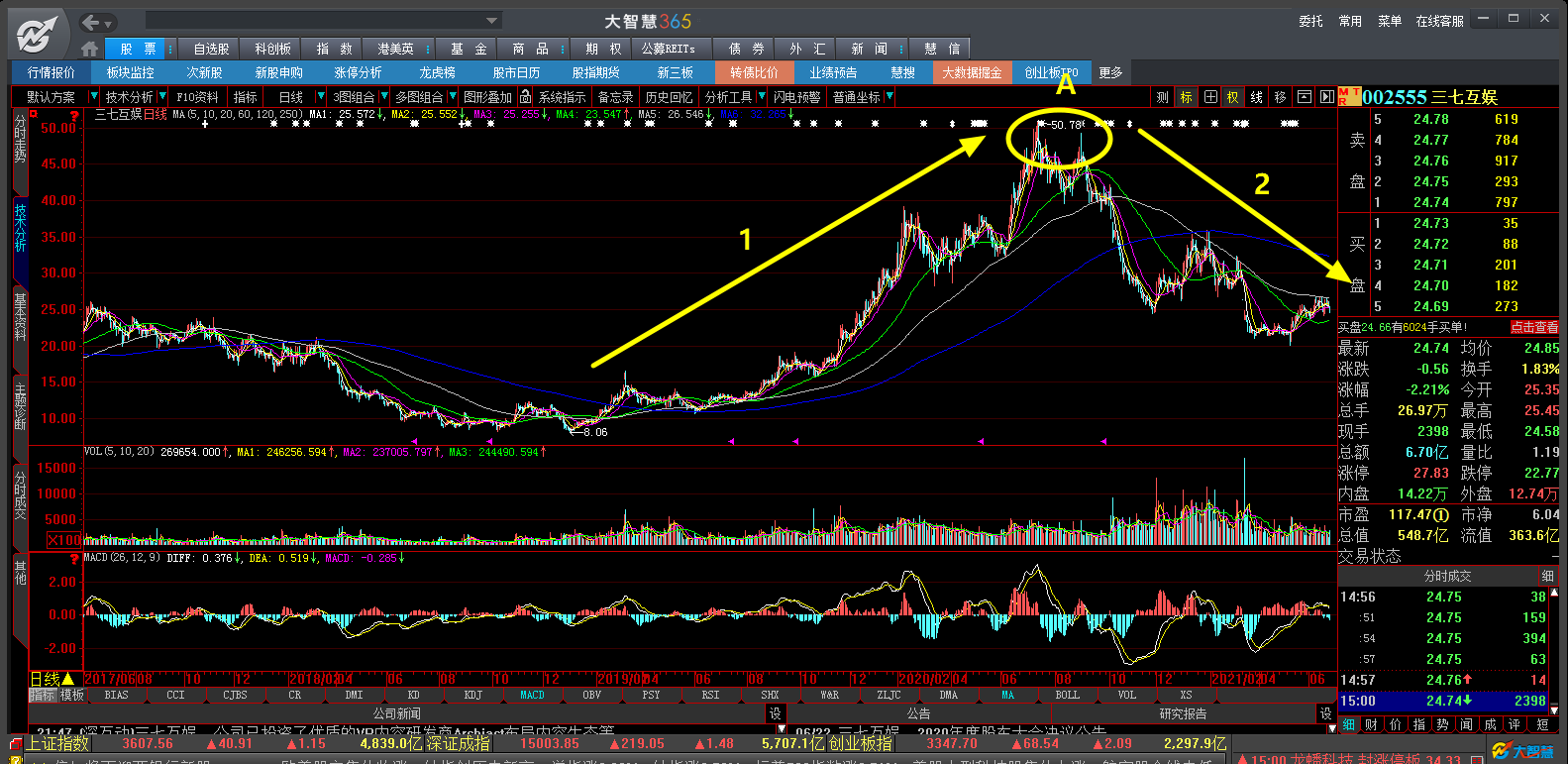Image resolution: width=1568 pixels, height=764 pixels.
Task: Expand the 技术分析 dropdown arrow
Action: coord(161,97)
